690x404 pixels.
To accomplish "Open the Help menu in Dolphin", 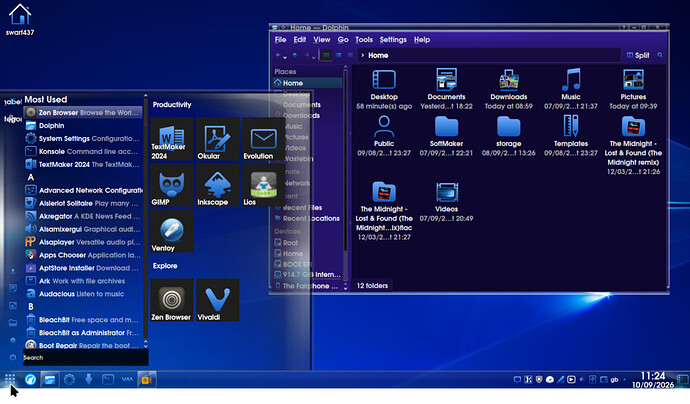I will (422, 40).
